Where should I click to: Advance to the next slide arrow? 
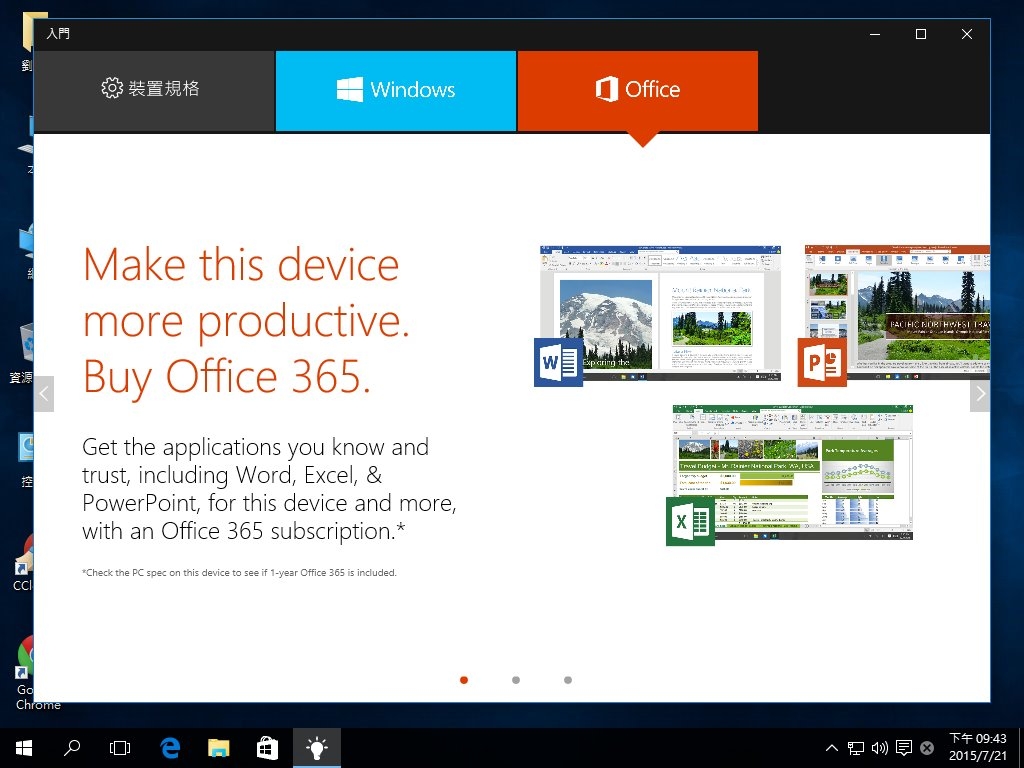(980, 394)
